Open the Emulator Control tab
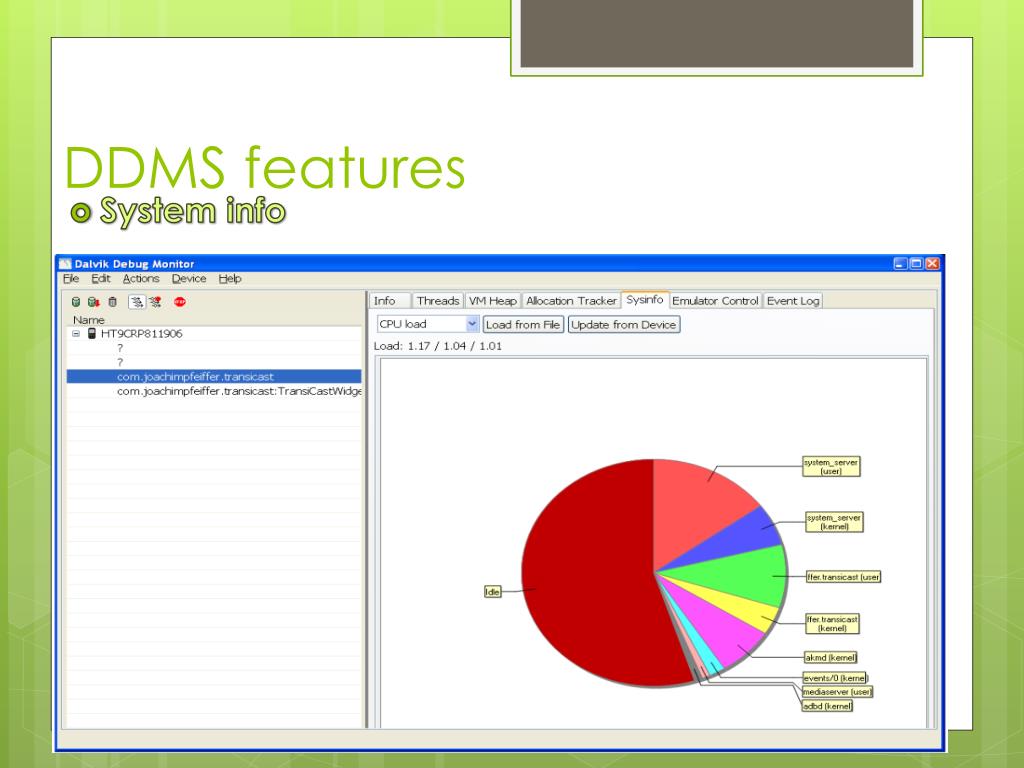The height and width of the screenshot is (768, 1024). pyautogui.click(x=715, y=300)
